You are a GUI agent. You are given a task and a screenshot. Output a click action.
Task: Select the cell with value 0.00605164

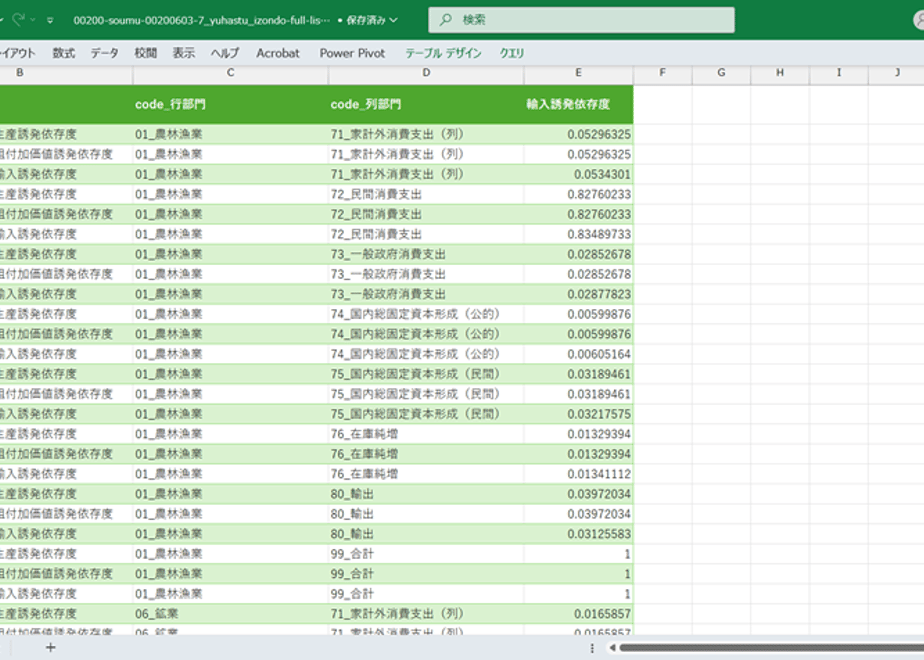(x=579, y=354)
